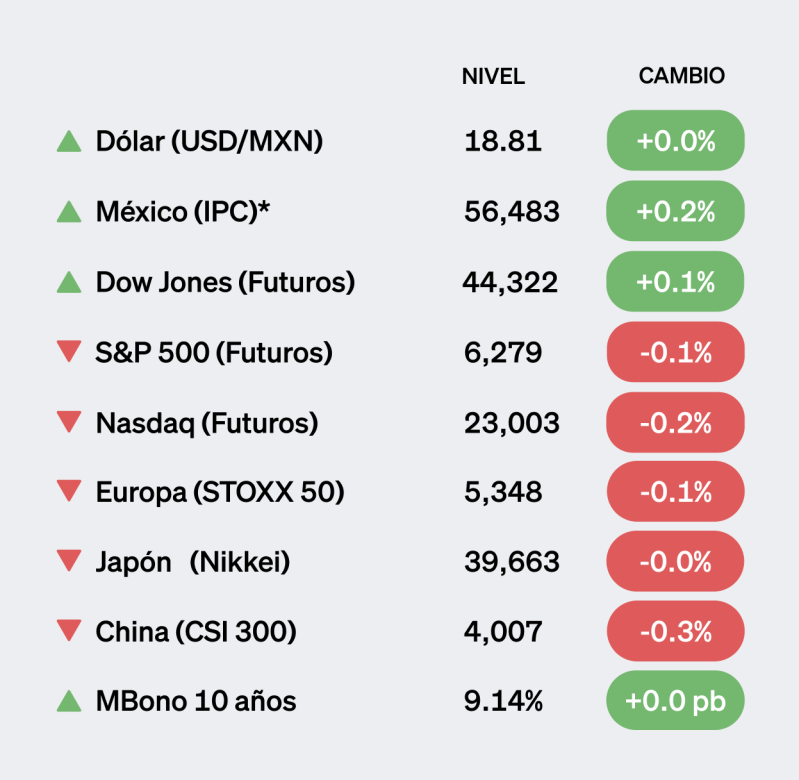The height and width of the screenshot is (780, 799).
Task: Select the CAMBIO column header
Action: click(682, 77)
